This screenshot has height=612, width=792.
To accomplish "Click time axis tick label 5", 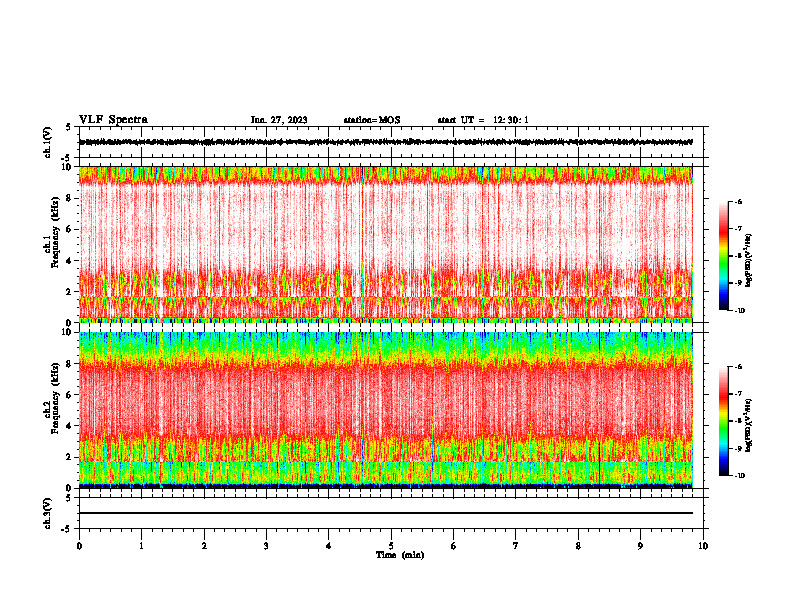I will point(391,546).
